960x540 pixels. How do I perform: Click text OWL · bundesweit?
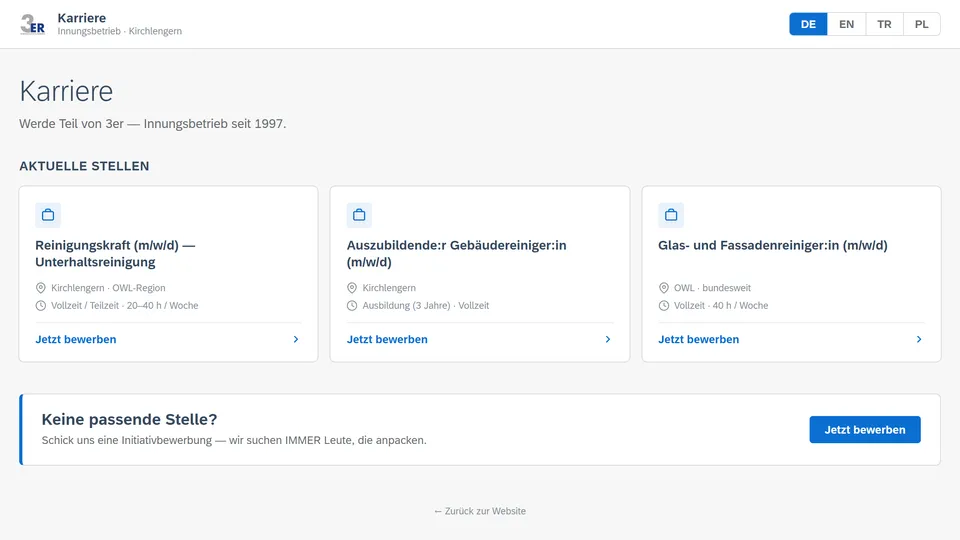[x=712, y=288]
